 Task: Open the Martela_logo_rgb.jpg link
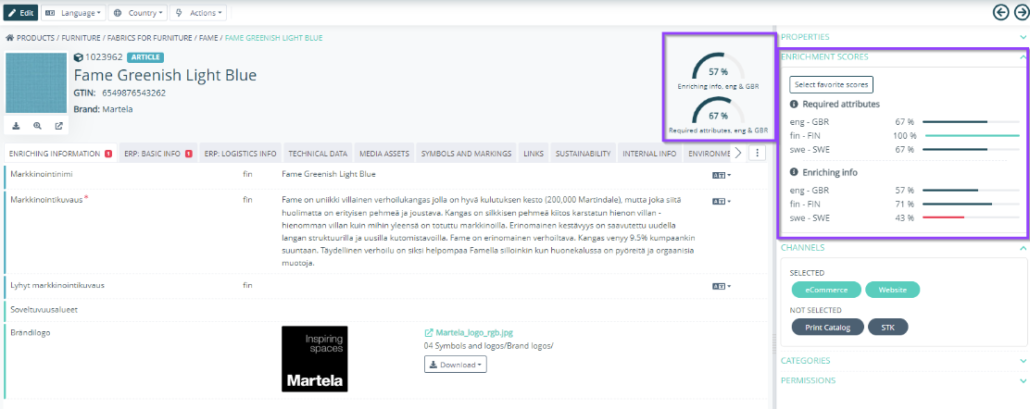pos(472,333)
